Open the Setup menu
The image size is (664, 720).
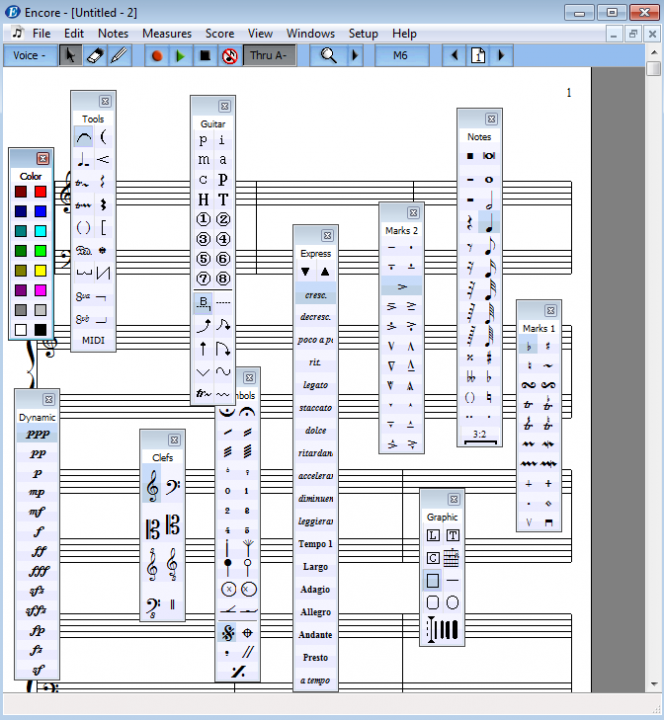coord(363,34)
